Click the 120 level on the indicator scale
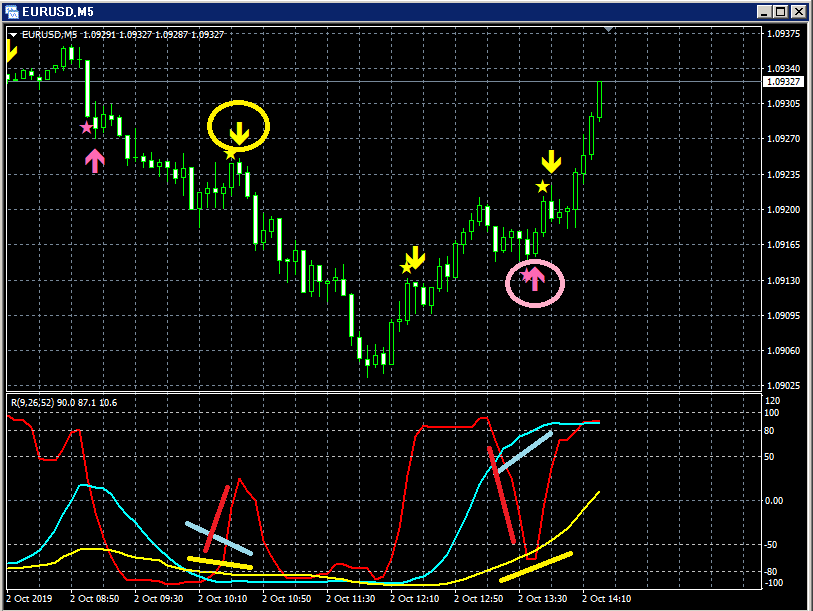Viewport: 813px width, 611px height. [x=772, y=400]
